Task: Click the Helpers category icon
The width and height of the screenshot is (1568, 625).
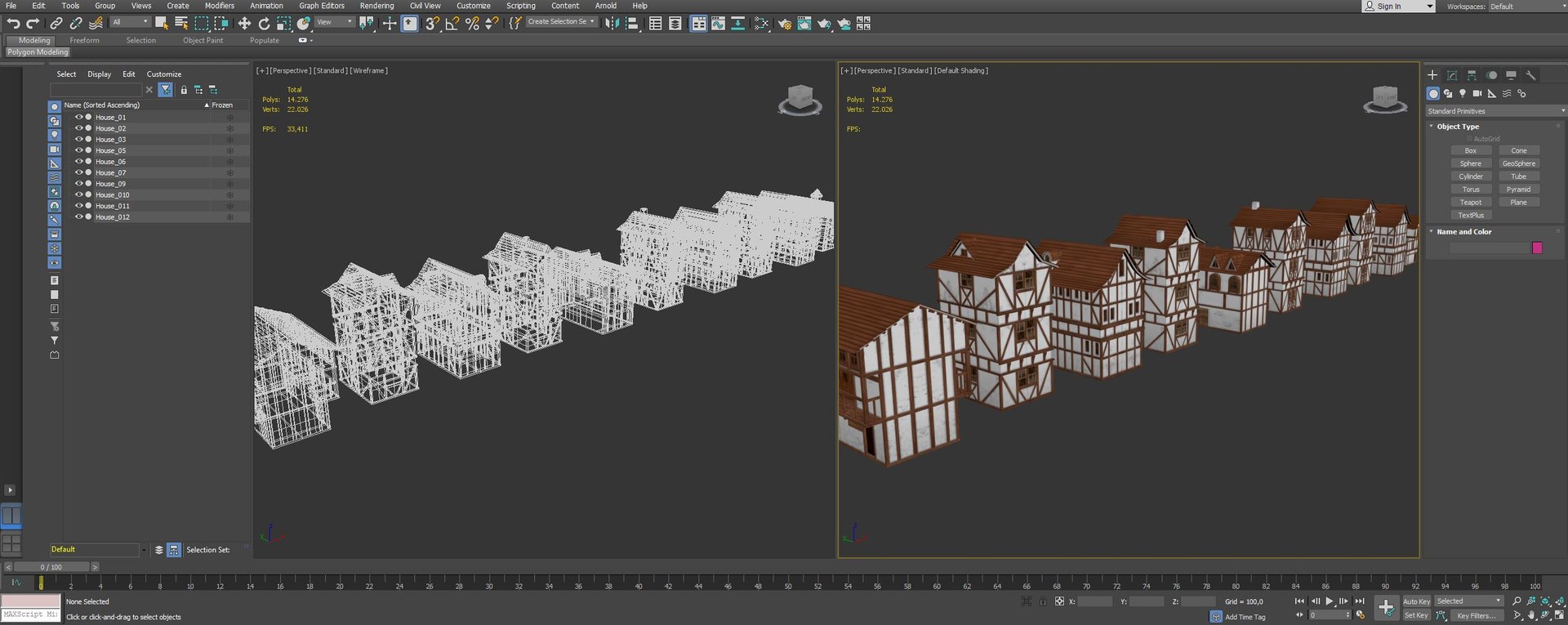Action: pos(1492,94)
